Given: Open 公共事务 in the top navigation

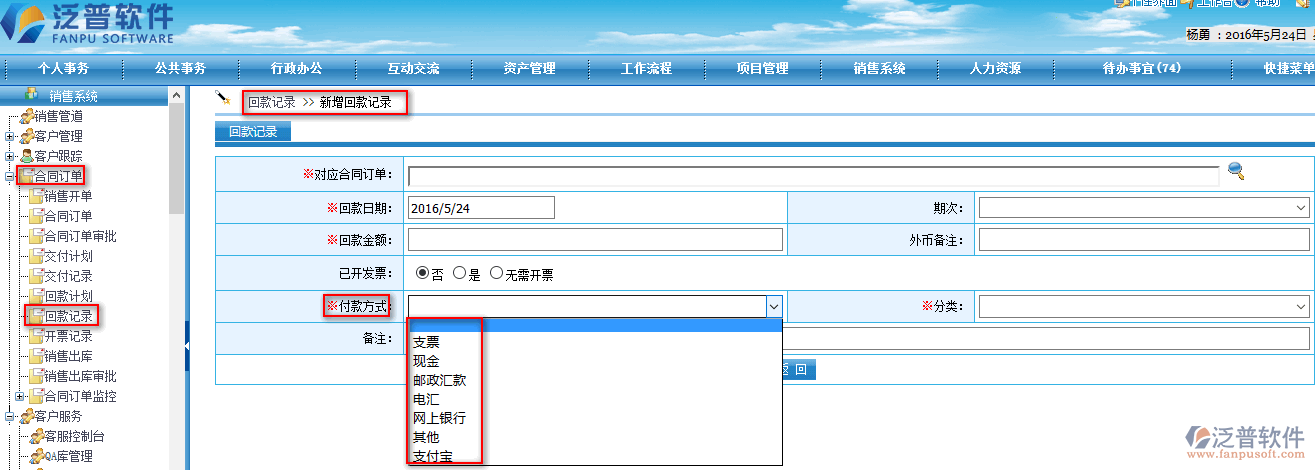Looking at the screenshot, I should tap(180, 69).
